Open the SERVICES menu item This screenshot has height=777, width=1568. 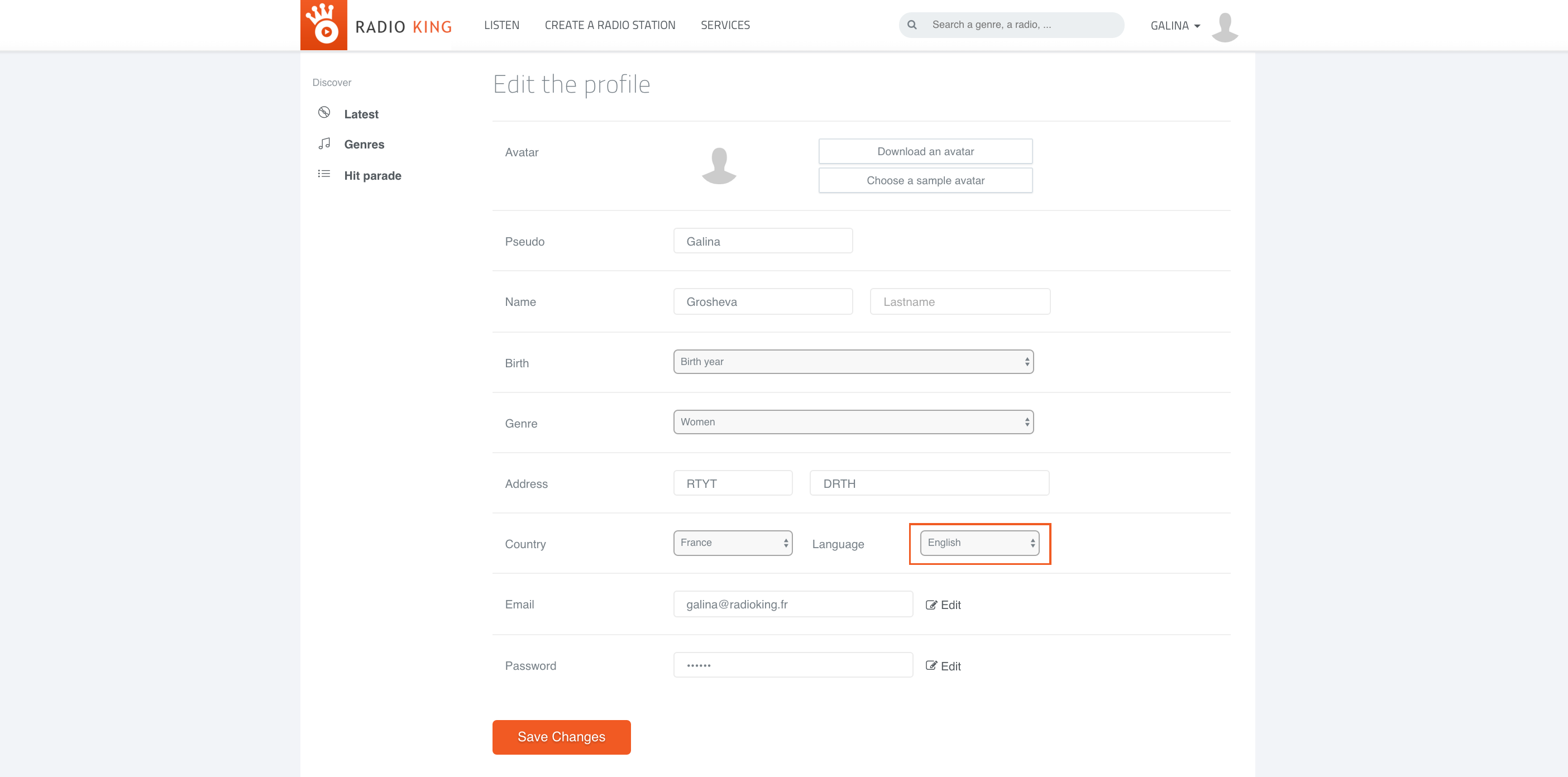[x=725, y=25]
